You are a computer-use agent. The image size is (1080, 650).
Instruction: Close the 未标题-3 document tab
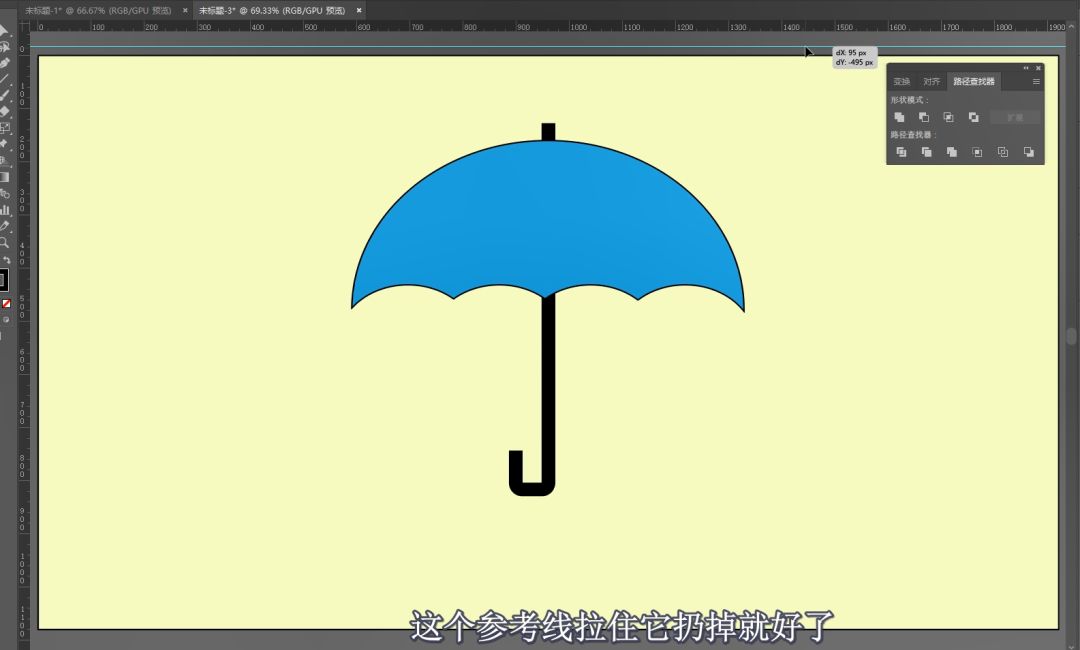[359, 10]
